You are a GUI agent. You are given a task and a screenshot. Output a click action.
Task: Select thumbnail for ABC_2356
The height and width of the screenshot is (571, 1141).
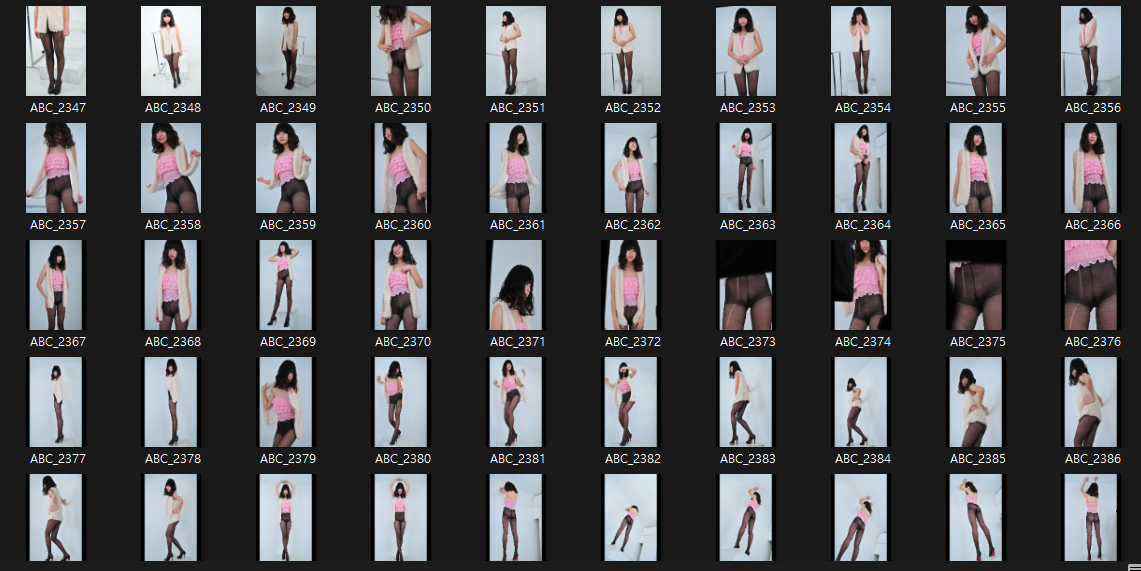1092,51
